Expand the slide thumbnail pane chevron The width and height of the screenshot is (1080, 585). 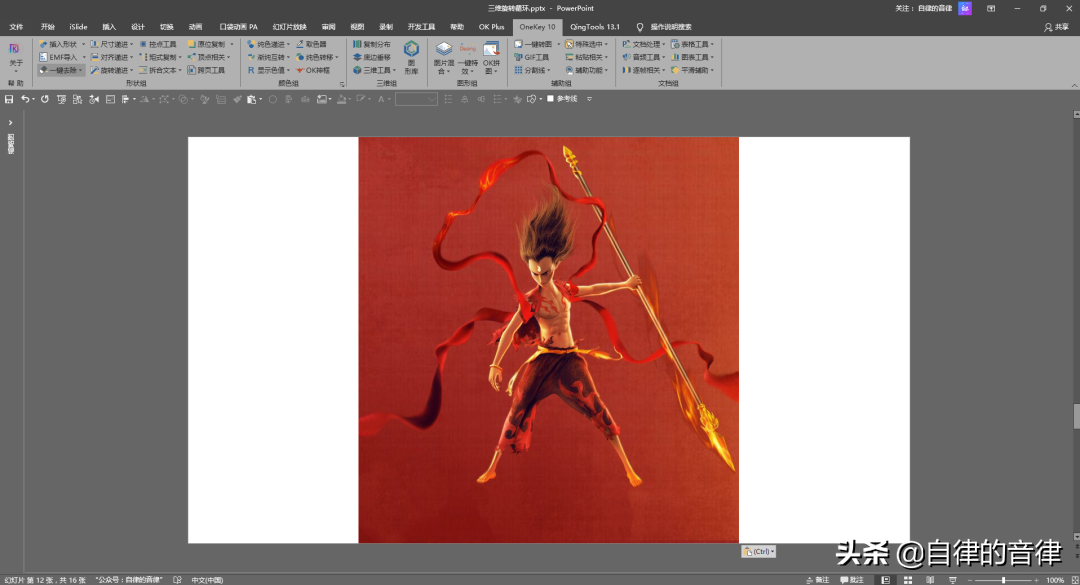click(10, 123)
